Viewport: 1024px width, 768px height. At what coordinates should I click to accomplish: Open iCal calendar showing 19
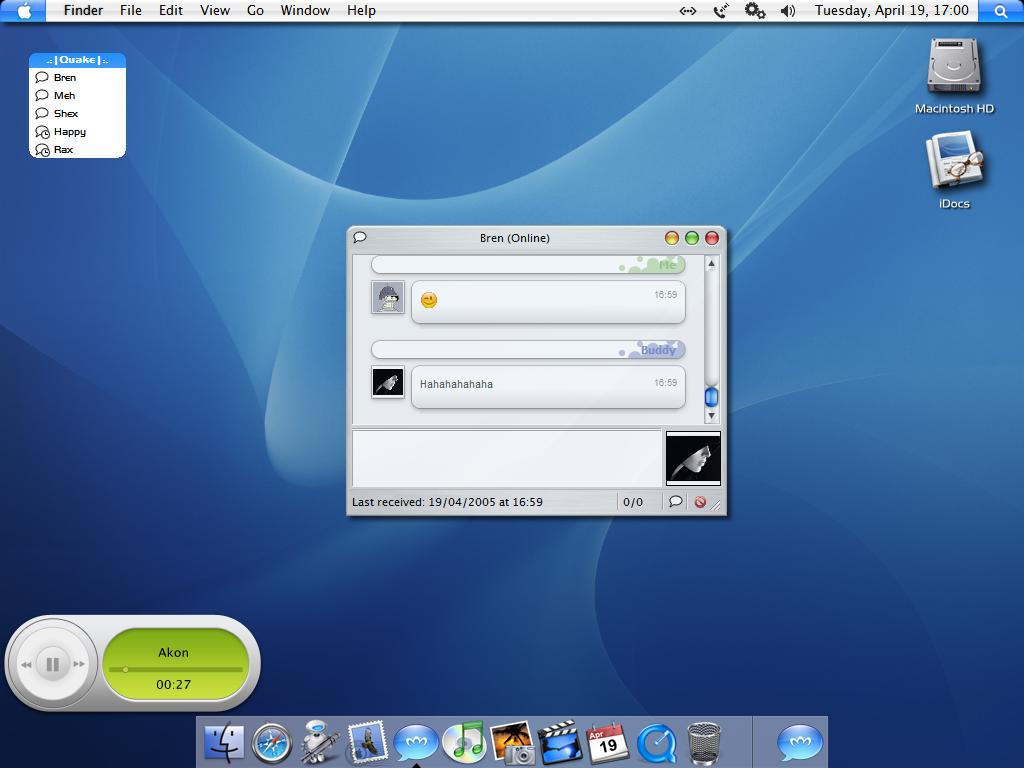[x=608, y=743]
